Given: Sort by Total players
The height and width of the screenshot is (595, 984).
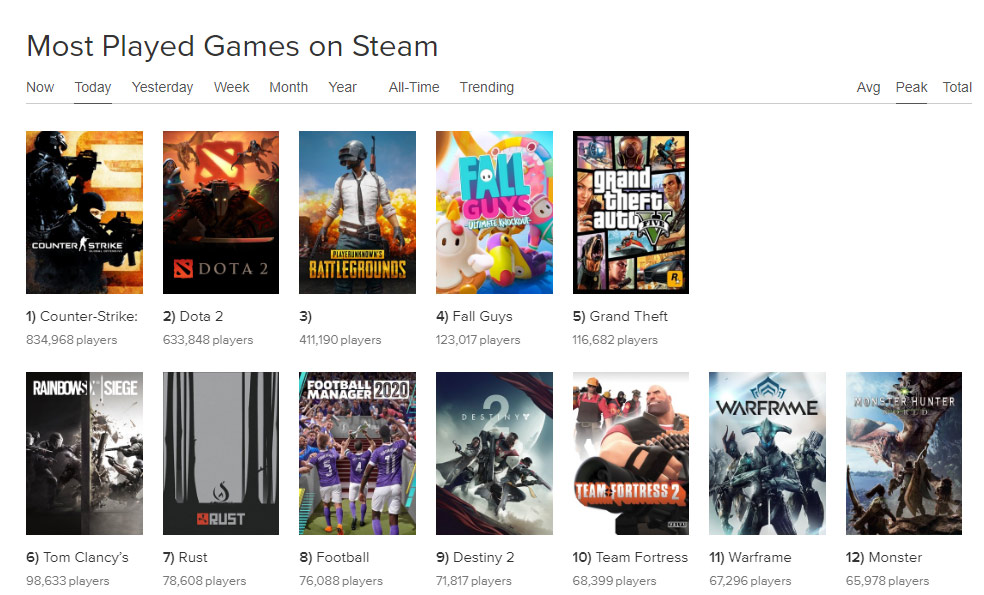Looking at the screenshot, I should point(957,87).
